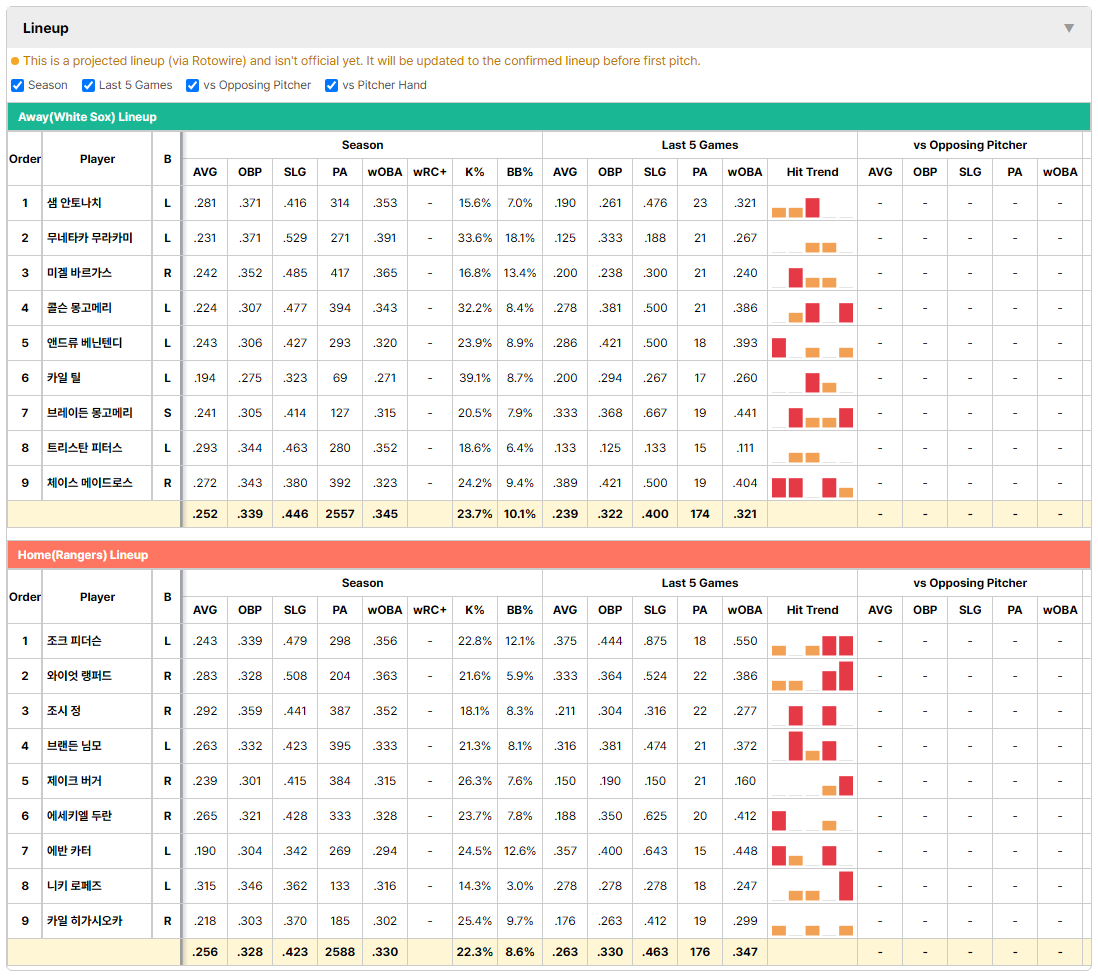Screen dimensions: 1098x977
Task: Click 와이엇 랭퍼드 hit trend bar chart
Action: [x=812, y=676]
